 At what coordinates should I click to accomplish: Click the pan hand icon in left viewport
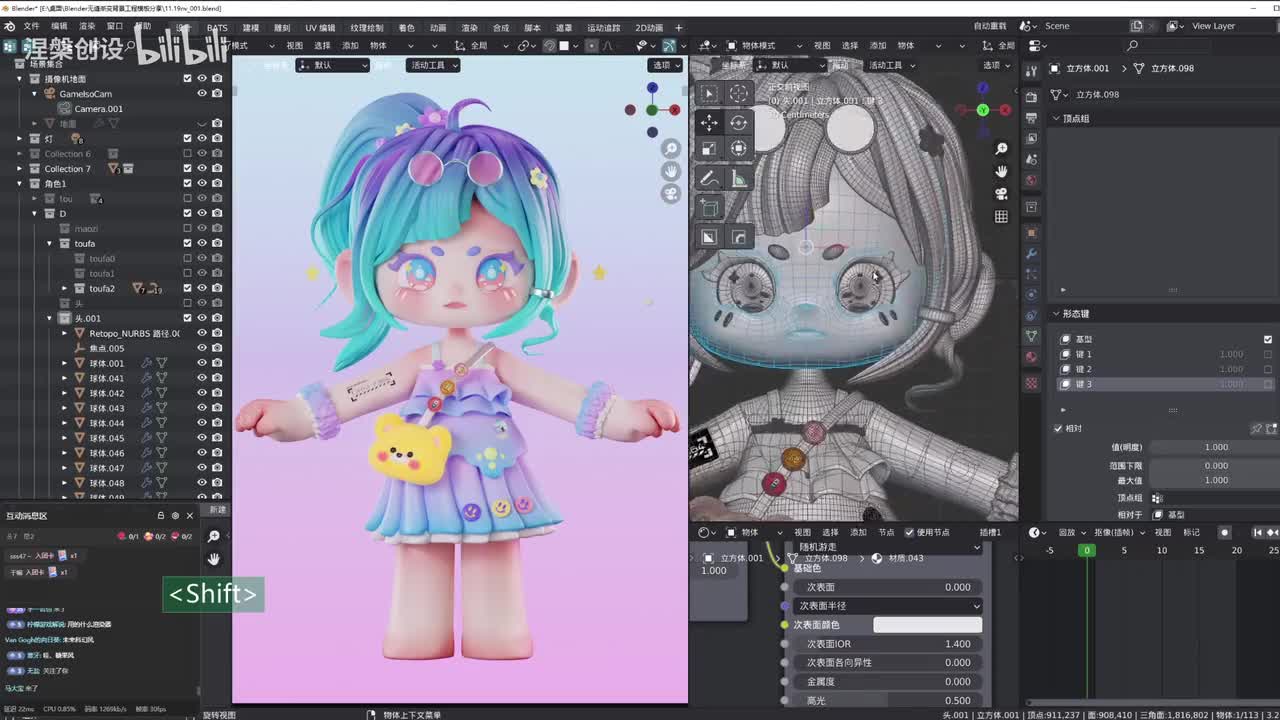click(x=671, y=171)
